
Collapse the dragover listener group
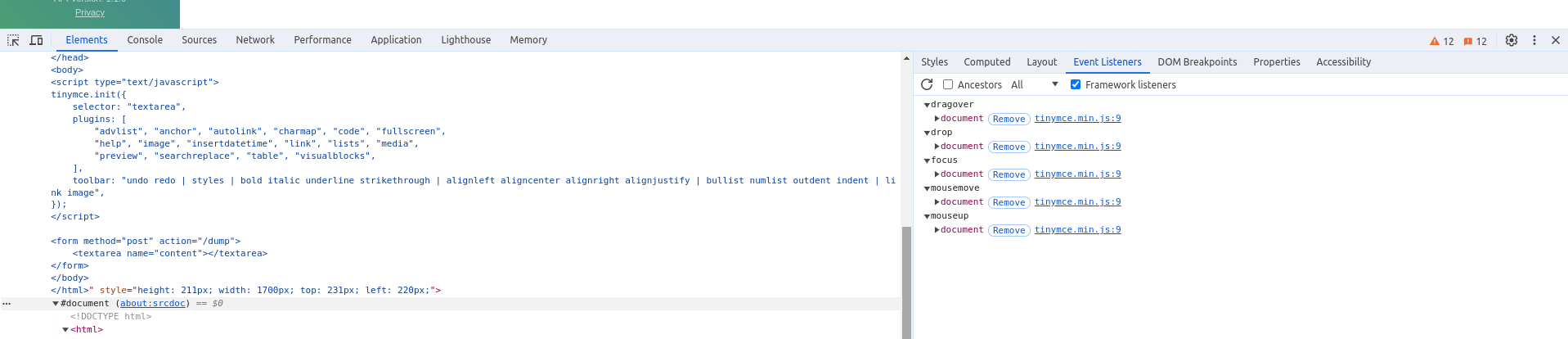coord(927,105)
